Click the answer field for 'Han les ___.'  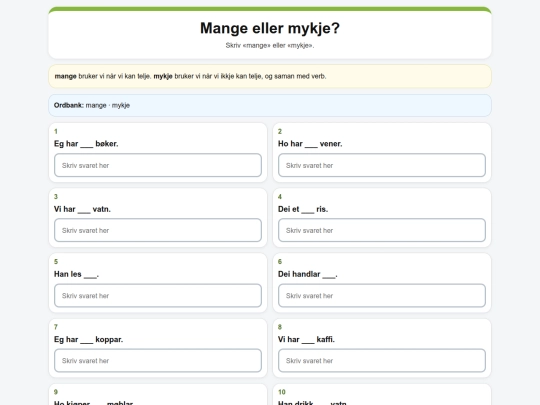pos(158,295)
